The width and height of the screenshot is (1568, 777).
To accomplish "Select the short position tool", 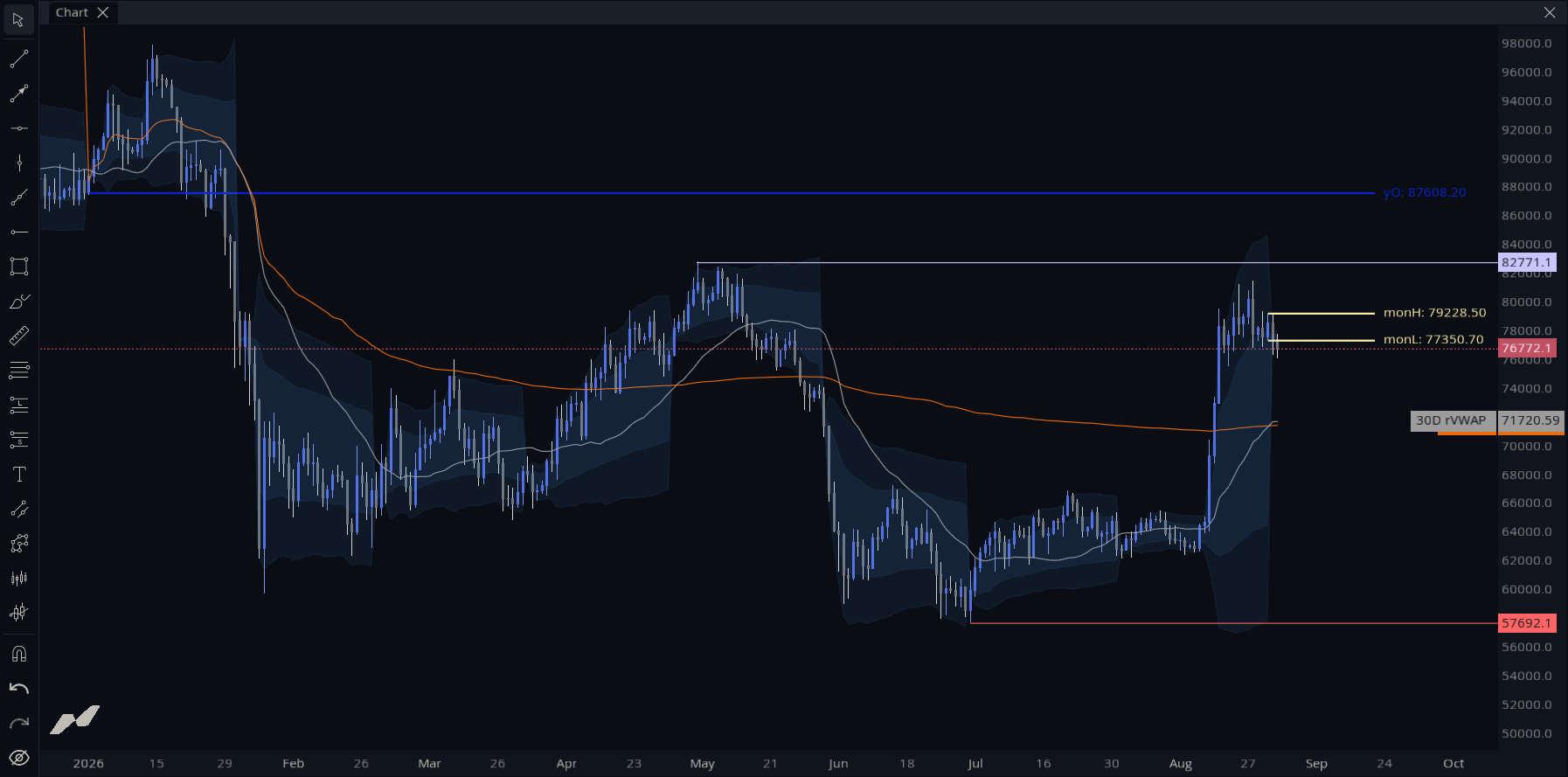I will pyautogui.click(x=18, y=440).
